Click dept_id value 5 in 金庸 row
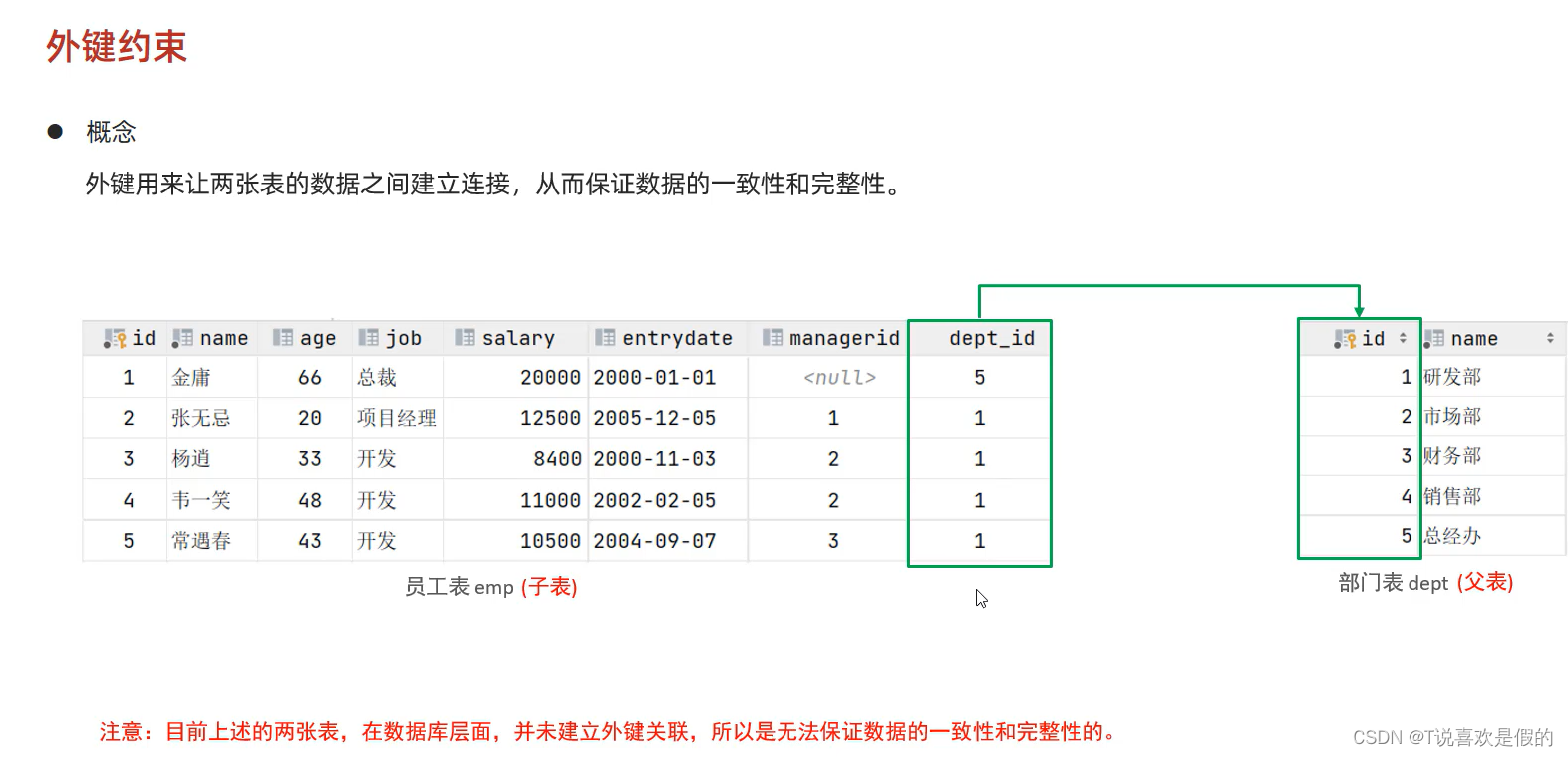The width and height of the screenshot is (1568, 757). (x=980, y=377)
